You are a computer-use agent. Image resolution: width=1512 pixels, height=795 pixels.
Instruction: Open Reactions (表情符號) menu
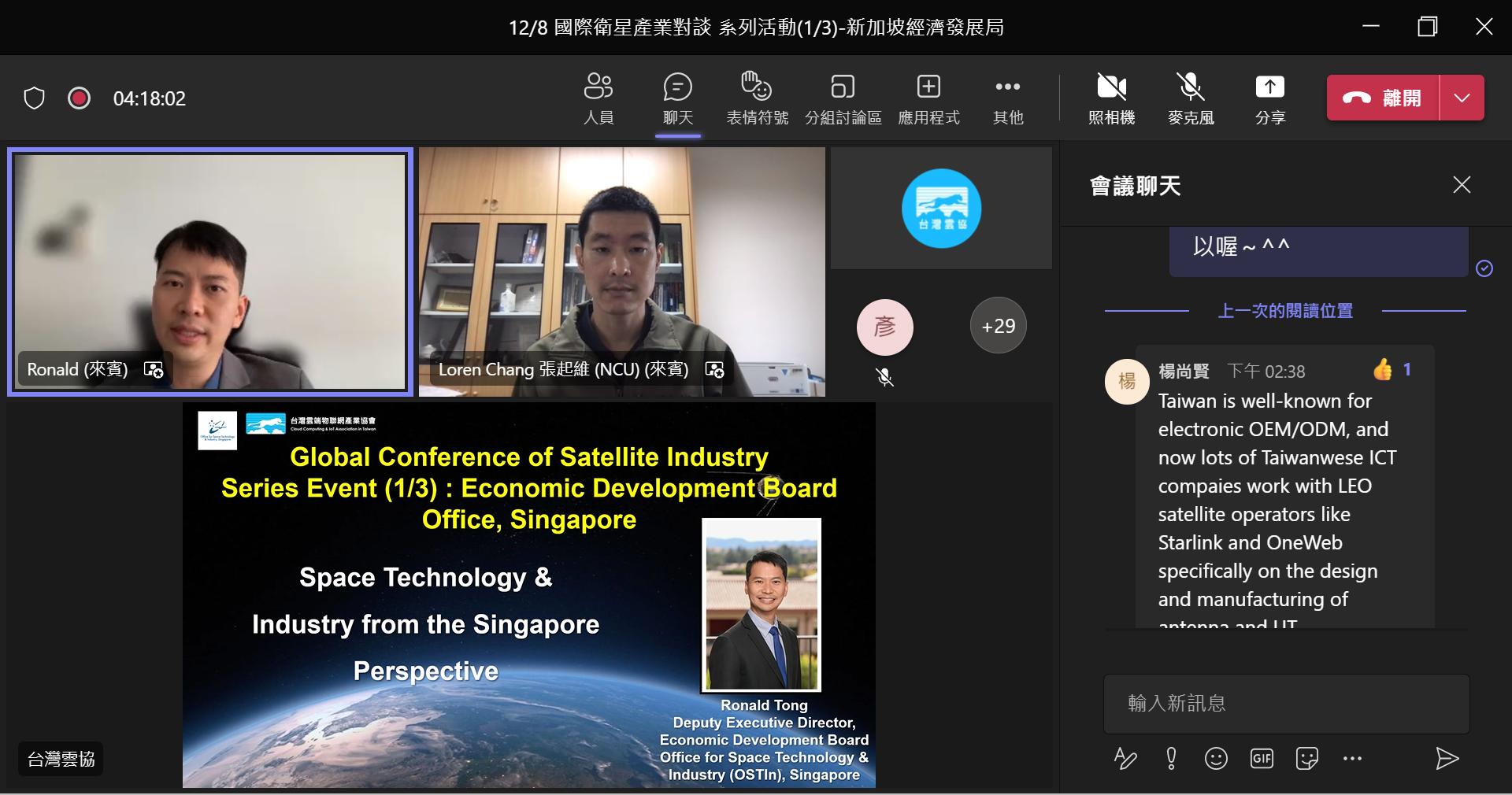coord(757,98)
